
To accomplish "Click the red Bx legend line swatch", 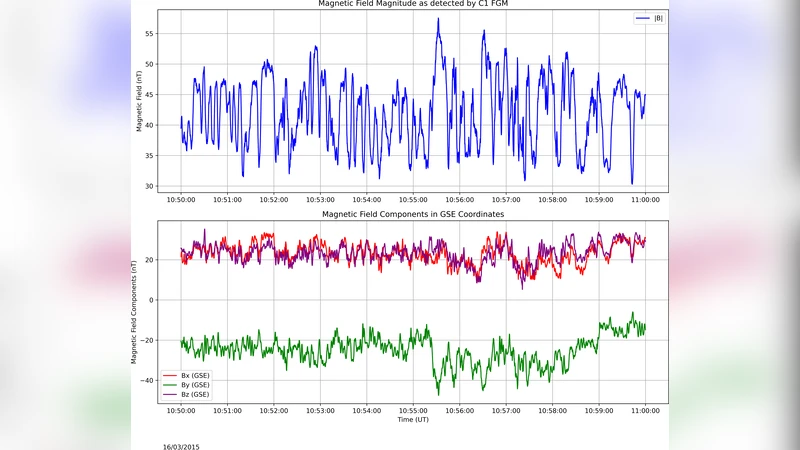I will [170, 374].
